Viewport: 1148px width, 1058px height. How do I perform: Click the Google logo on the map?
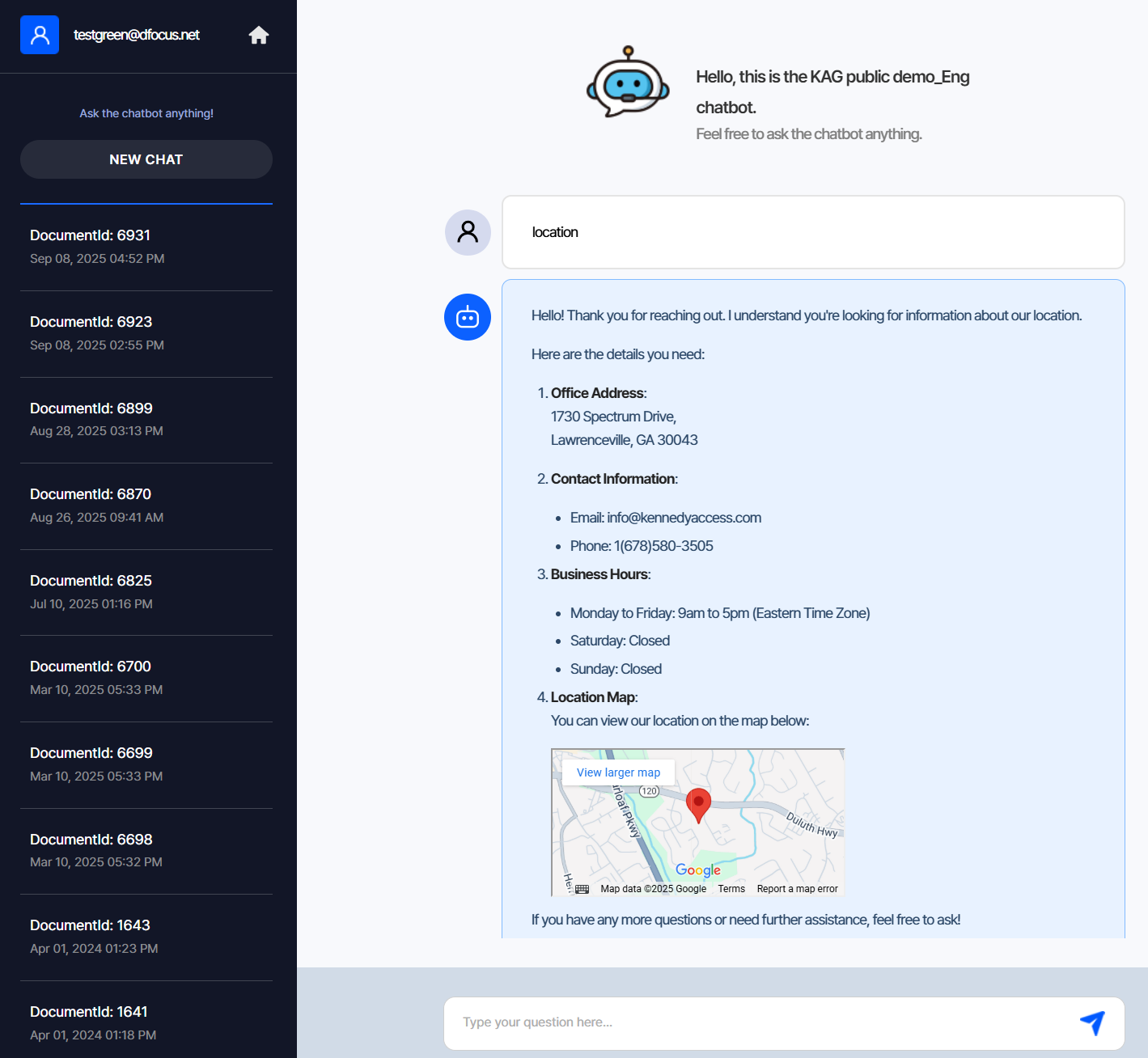pyautogui.click(x=697, y=870)
